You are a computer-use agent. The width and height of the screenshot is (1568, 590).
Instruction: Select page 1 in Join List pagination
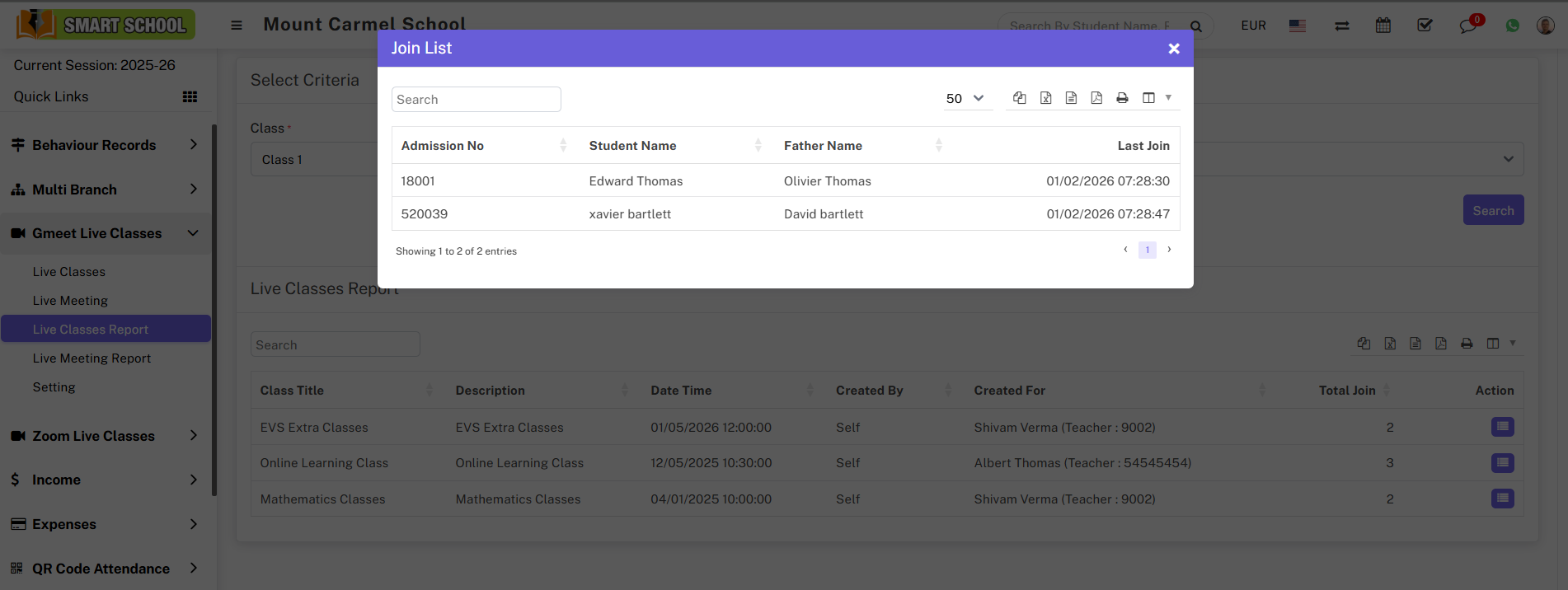(1148, 250)
